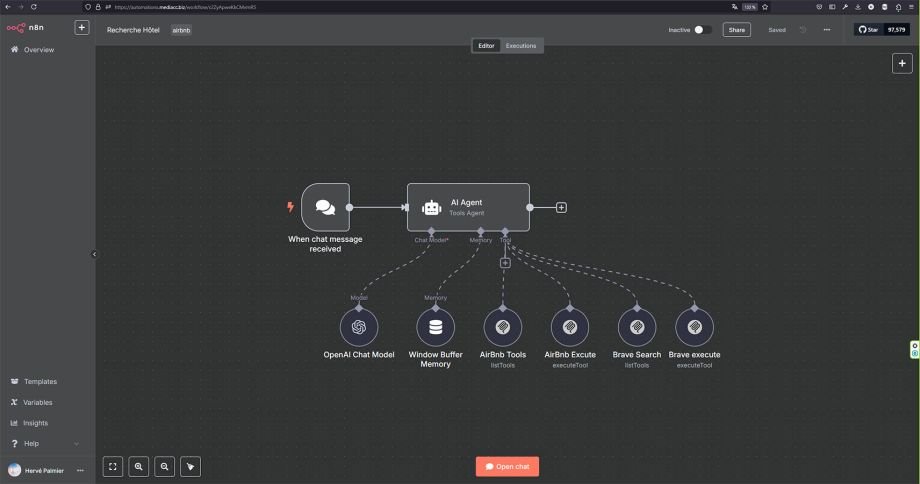Click the zoom in button
This screenshot has height=484, width=920.
(138, 466)
